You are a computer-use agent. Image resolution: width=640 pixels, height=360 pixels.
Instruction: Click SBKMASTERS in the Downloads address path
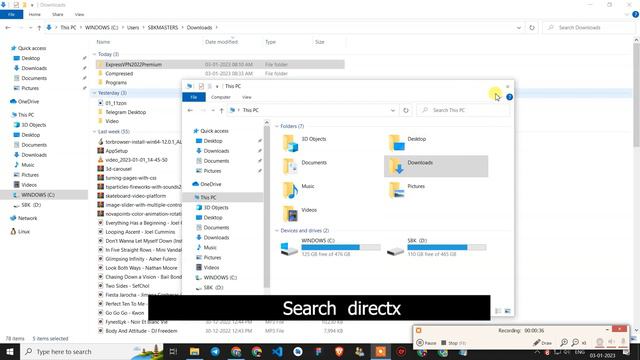163,28
